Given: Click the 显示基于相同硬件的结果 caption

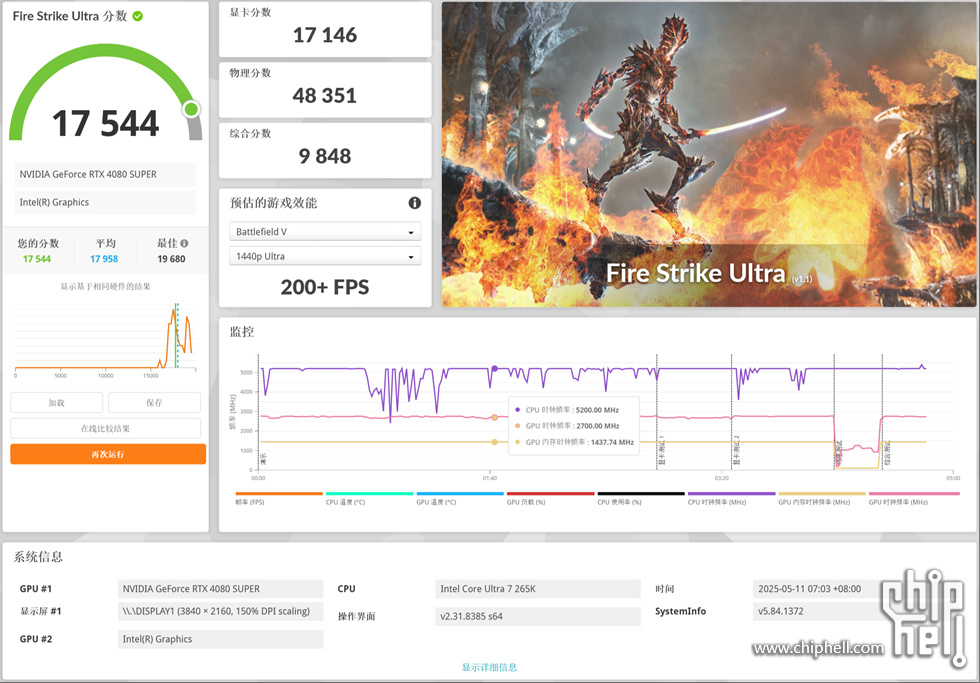Looking at the screenshot, I should pos(106,286).
